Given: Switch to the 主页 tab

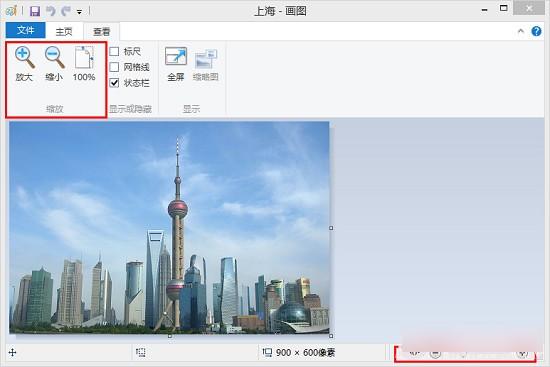Looking at the screenshot, I should point(64,31).
